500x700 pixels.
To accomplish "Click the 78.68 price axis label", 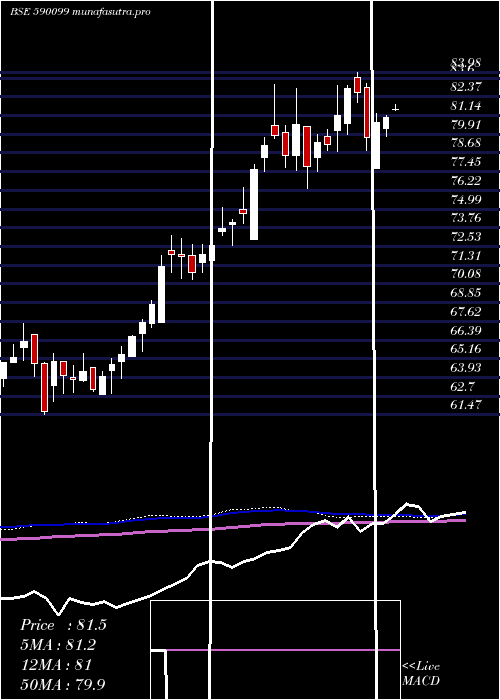I will (x=466, y=143).
